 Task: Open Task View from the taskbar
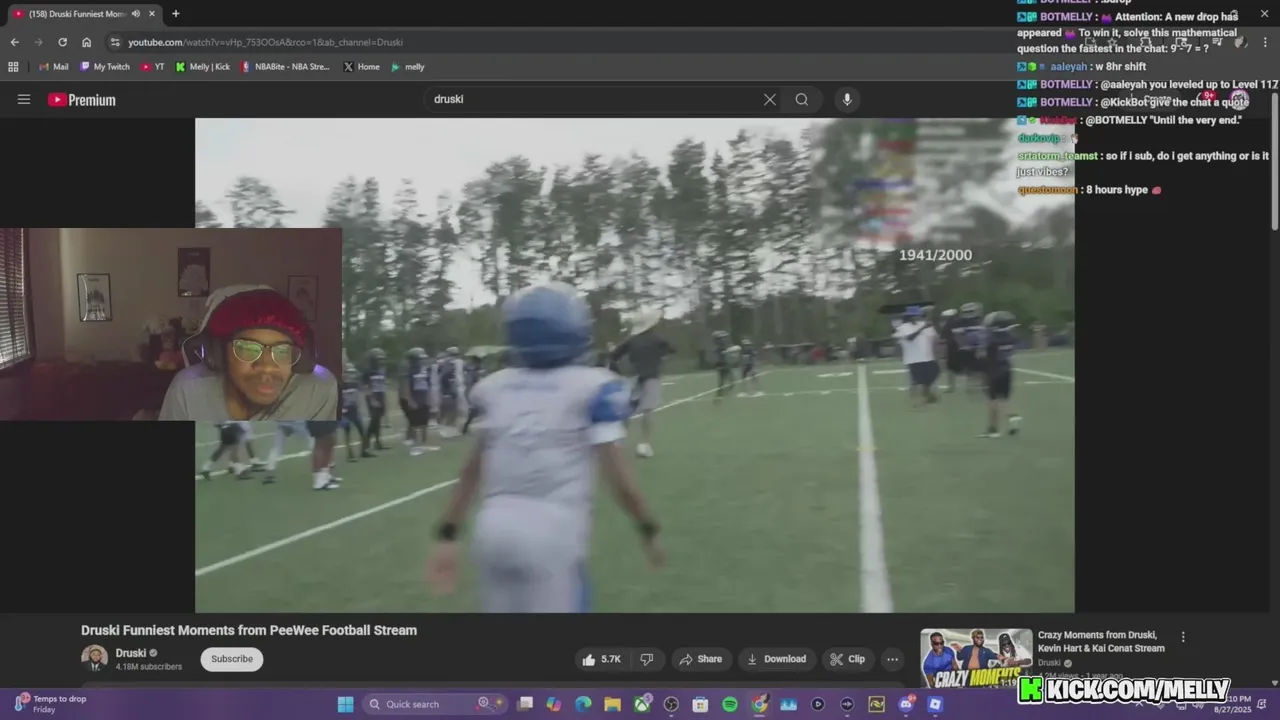click(x=525, y=704)
